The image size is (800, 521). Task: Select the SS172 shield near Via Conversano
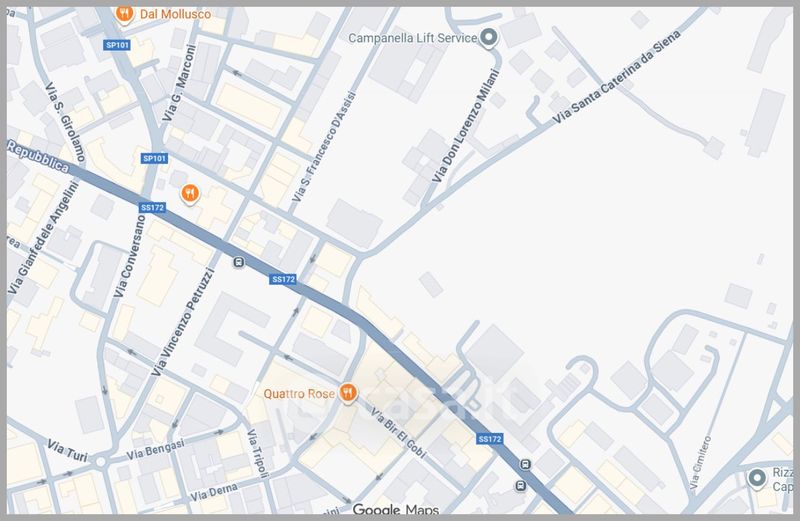(x=152, y=207)
